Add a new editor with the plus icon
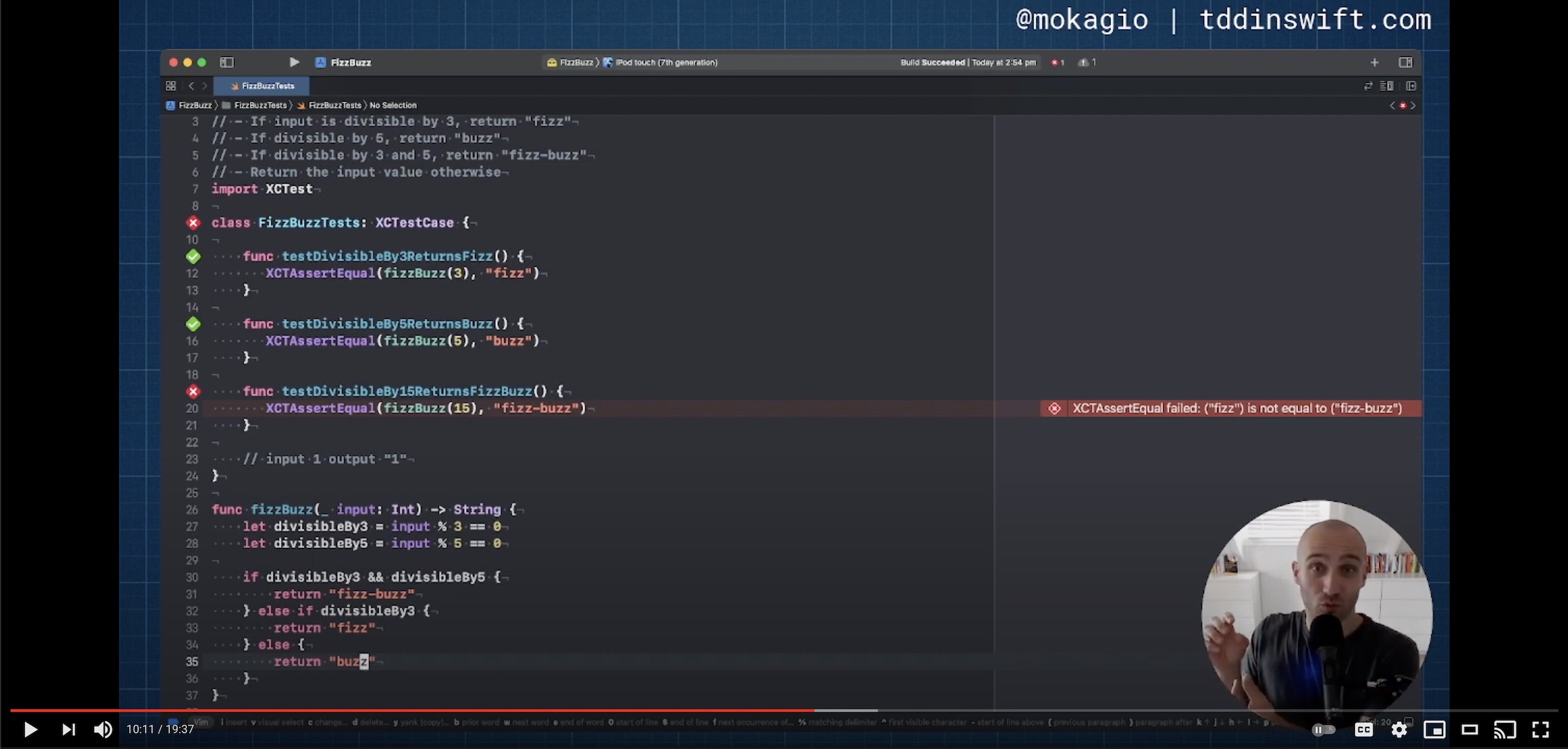Screen dimensions: 1568x749 pos(1375,62)
